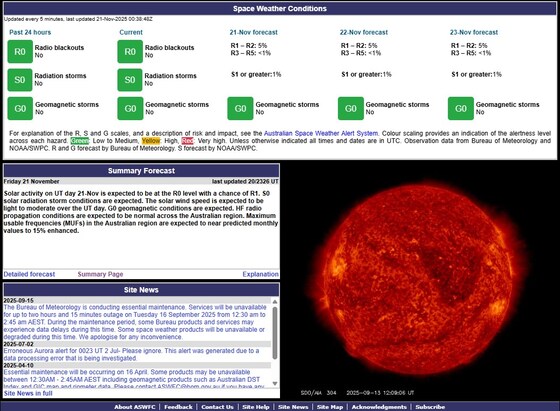Click the Space Weather Conditions header

click(280, 9)
